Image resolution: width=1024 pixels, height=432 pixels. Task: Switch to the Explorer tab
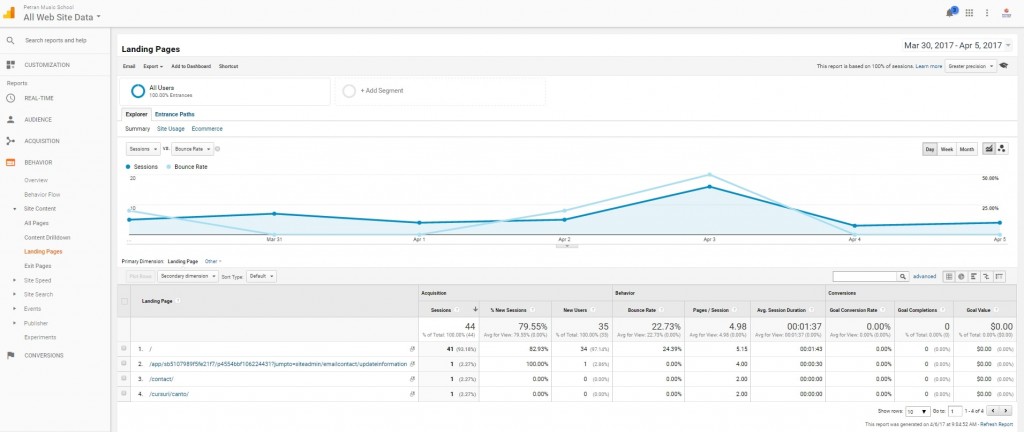point(136,114)
